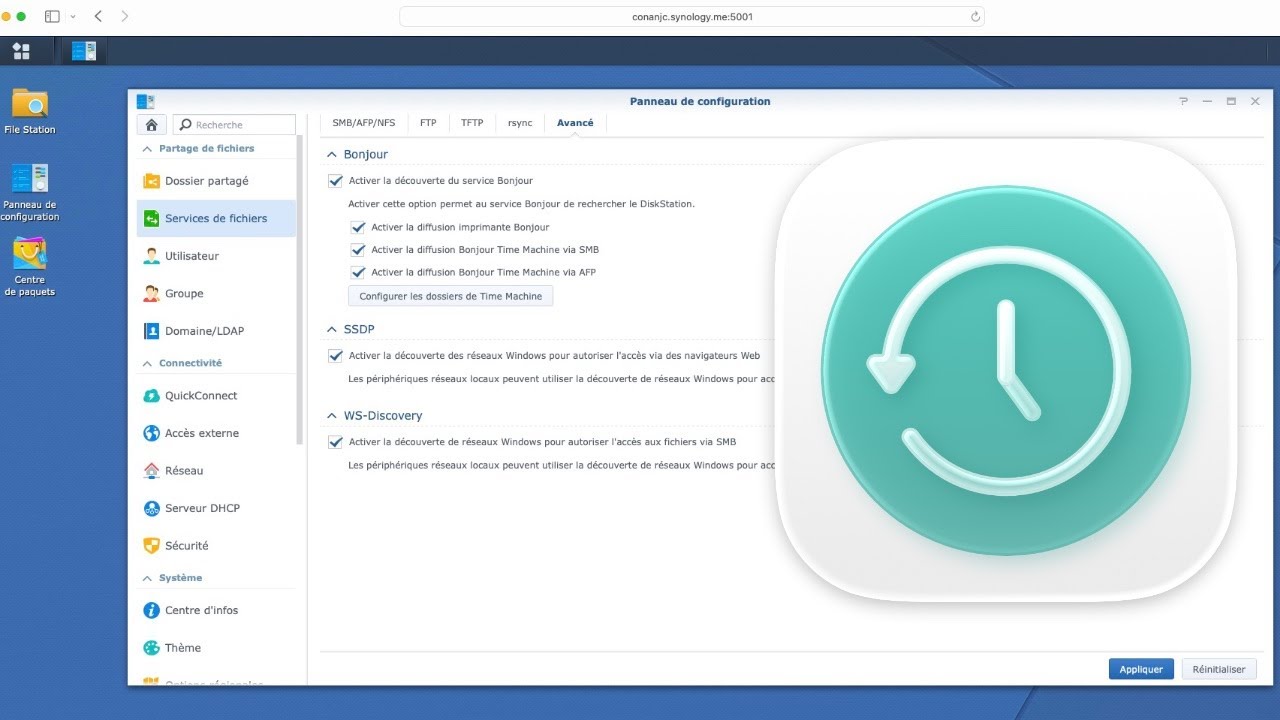The height and width of the screenshot is (720, 1280).
Task: Collapse Connectivité sidebar group
Action: pos(148,363)
